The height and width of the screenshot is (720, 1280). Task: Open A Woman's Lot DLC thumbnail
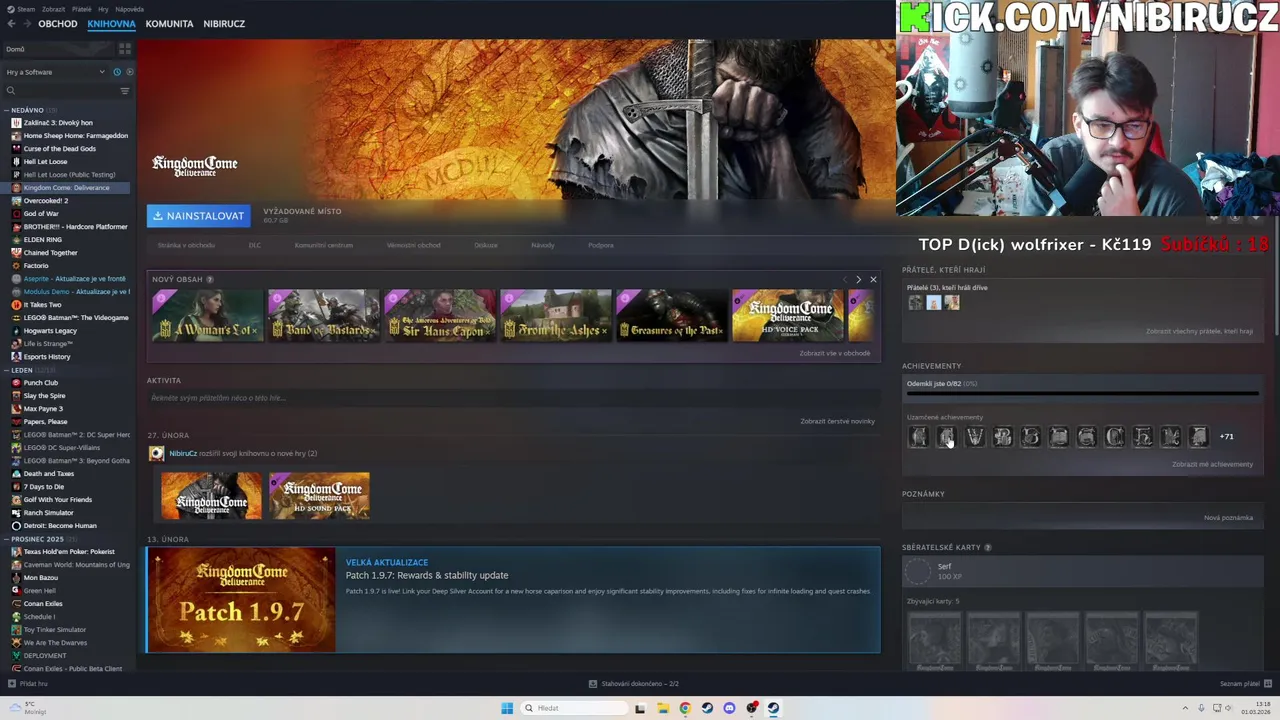click(x=208, y=316)
